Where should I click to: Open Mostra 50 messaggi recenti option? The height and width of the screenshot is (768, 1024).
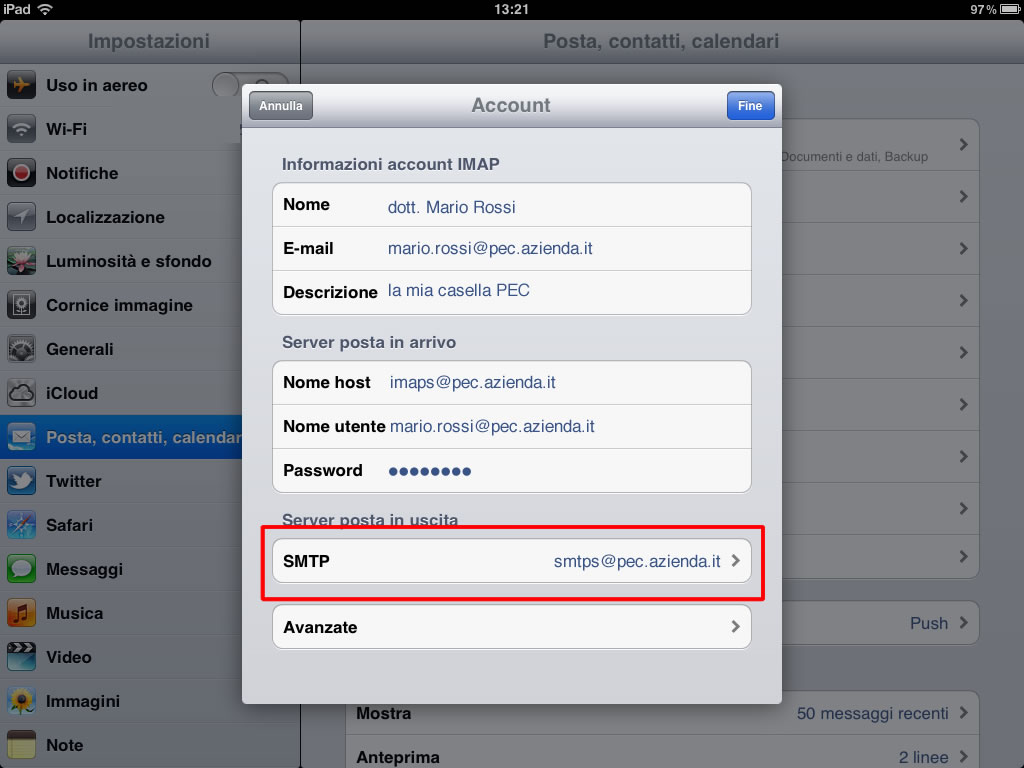[662, 713]
